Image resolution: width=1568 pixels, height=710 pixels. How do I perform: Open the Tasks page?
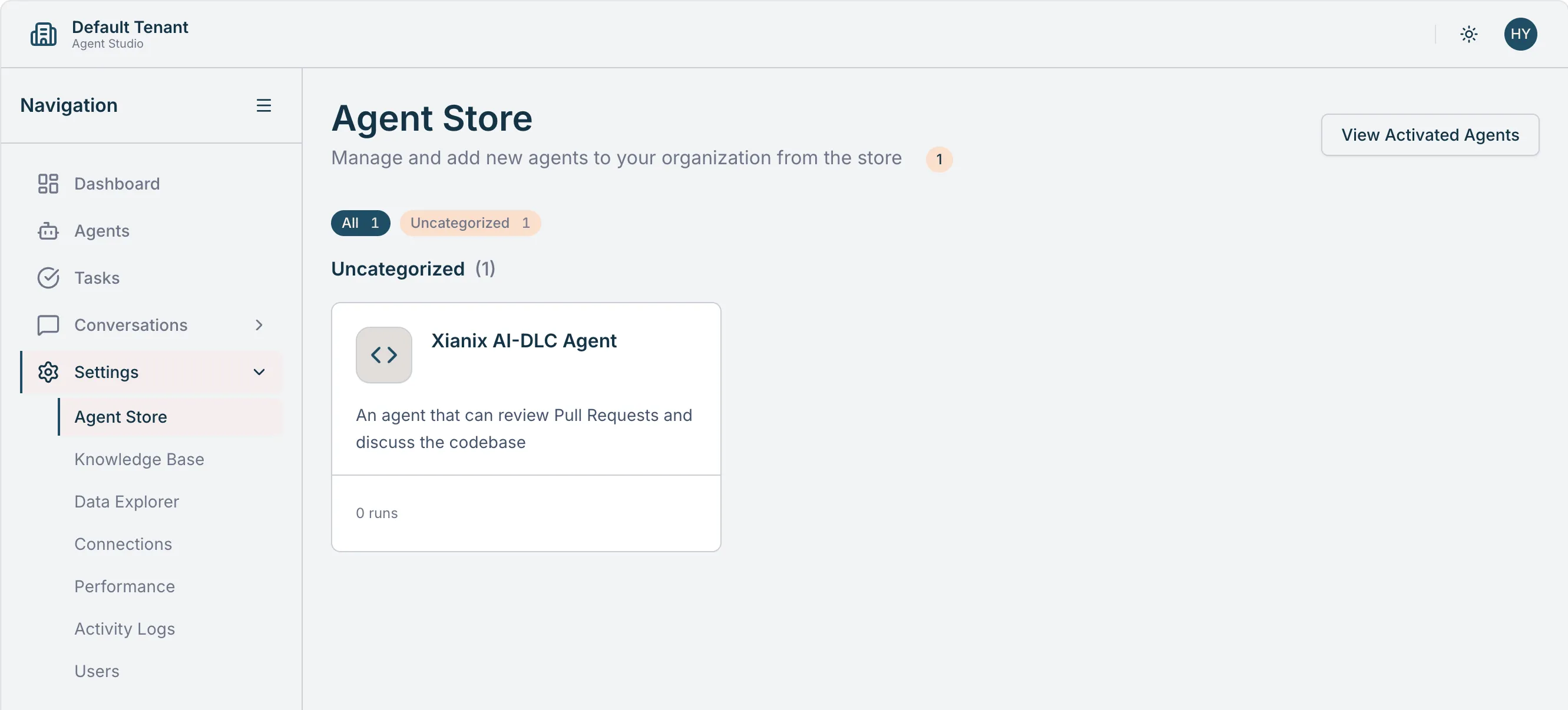pos(151,278)
